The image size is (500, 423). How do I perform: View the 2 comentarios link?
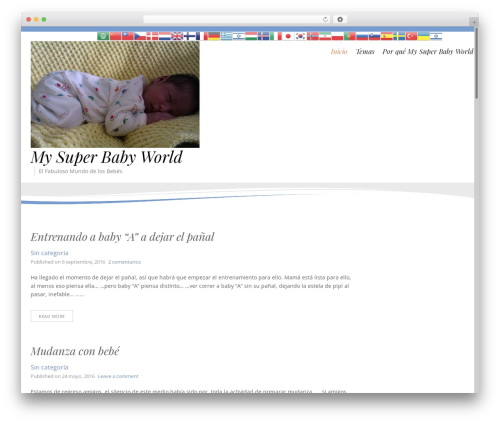click(124, 262)
